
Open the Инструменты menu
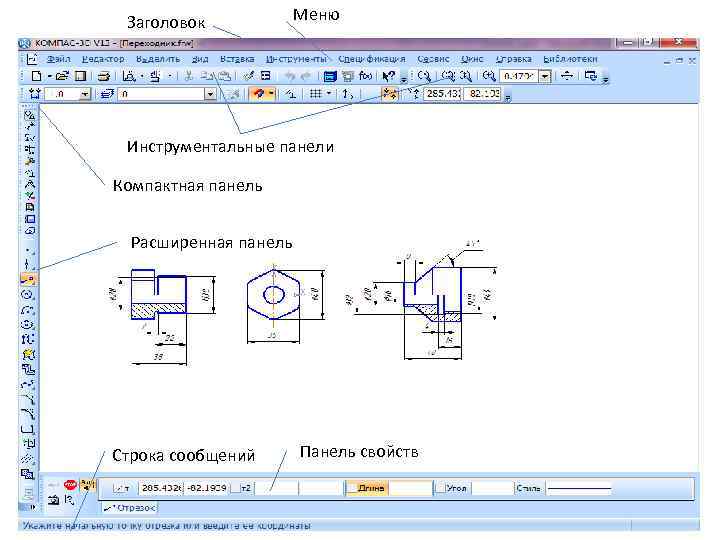pos(296,59)
